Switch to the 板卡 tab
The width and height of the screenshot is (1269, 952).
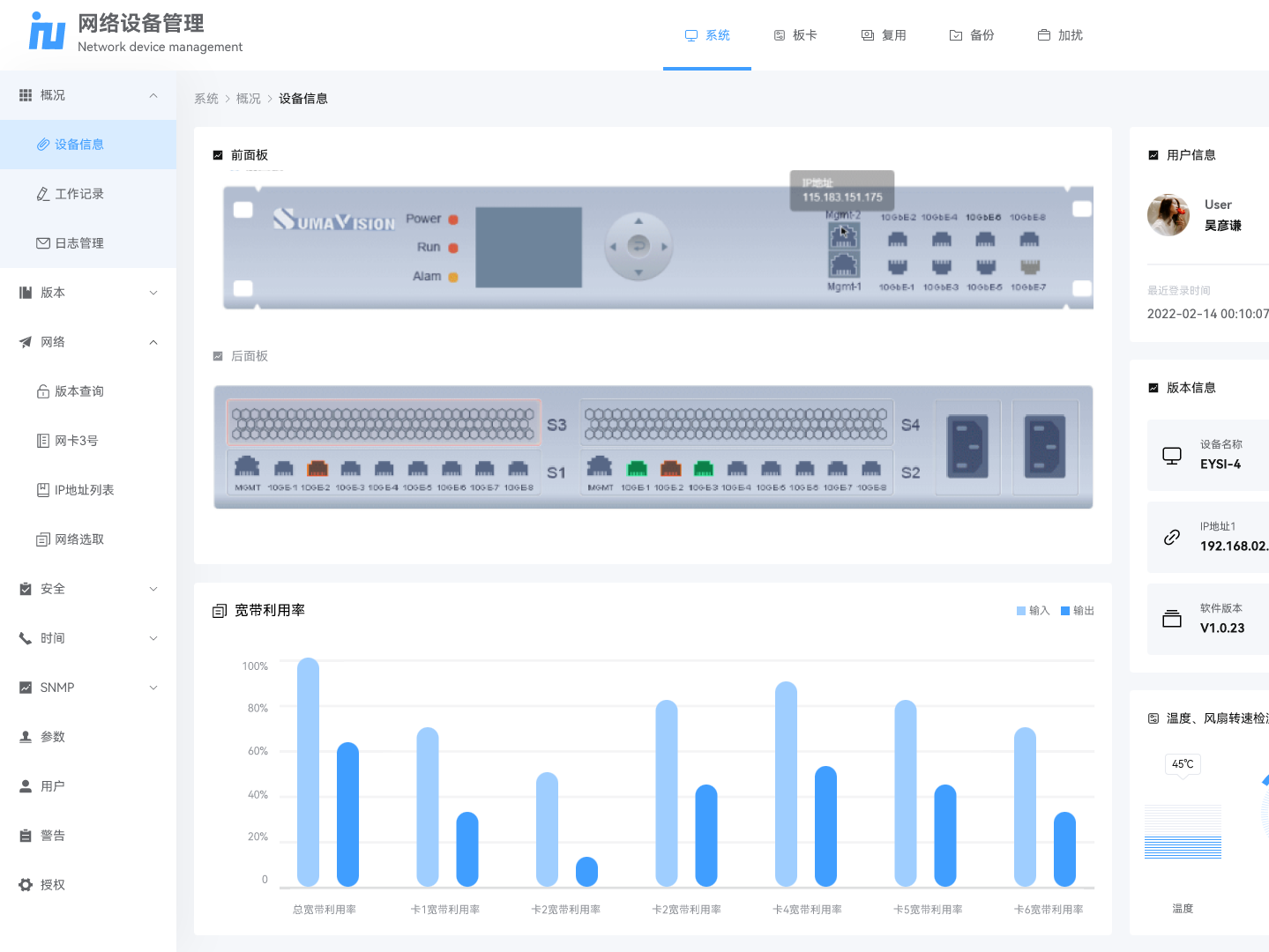(795, 35)
